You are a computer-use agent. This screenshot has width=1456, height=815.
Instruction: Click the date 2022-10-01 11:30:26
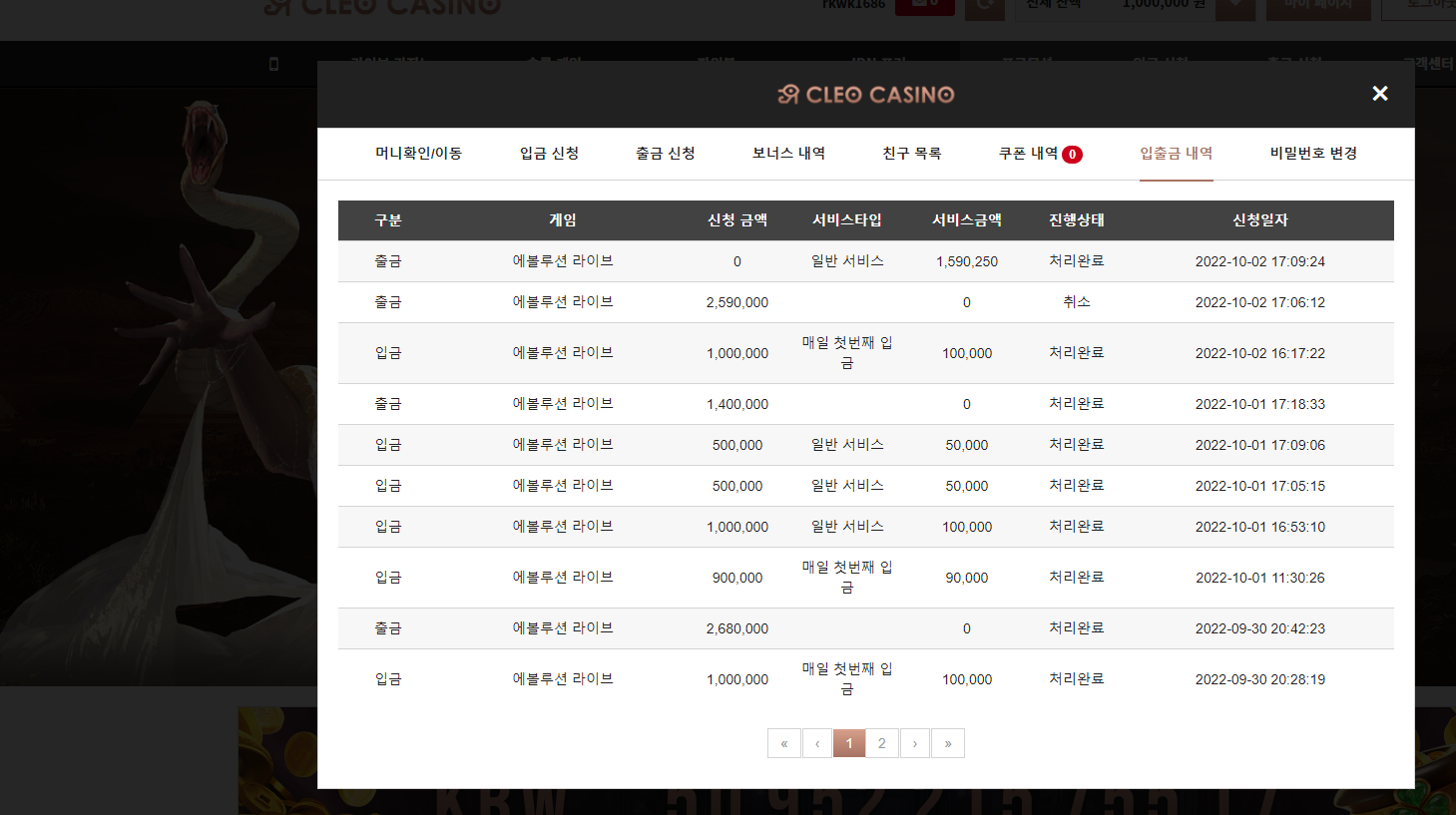click(x=1260, y=578)
